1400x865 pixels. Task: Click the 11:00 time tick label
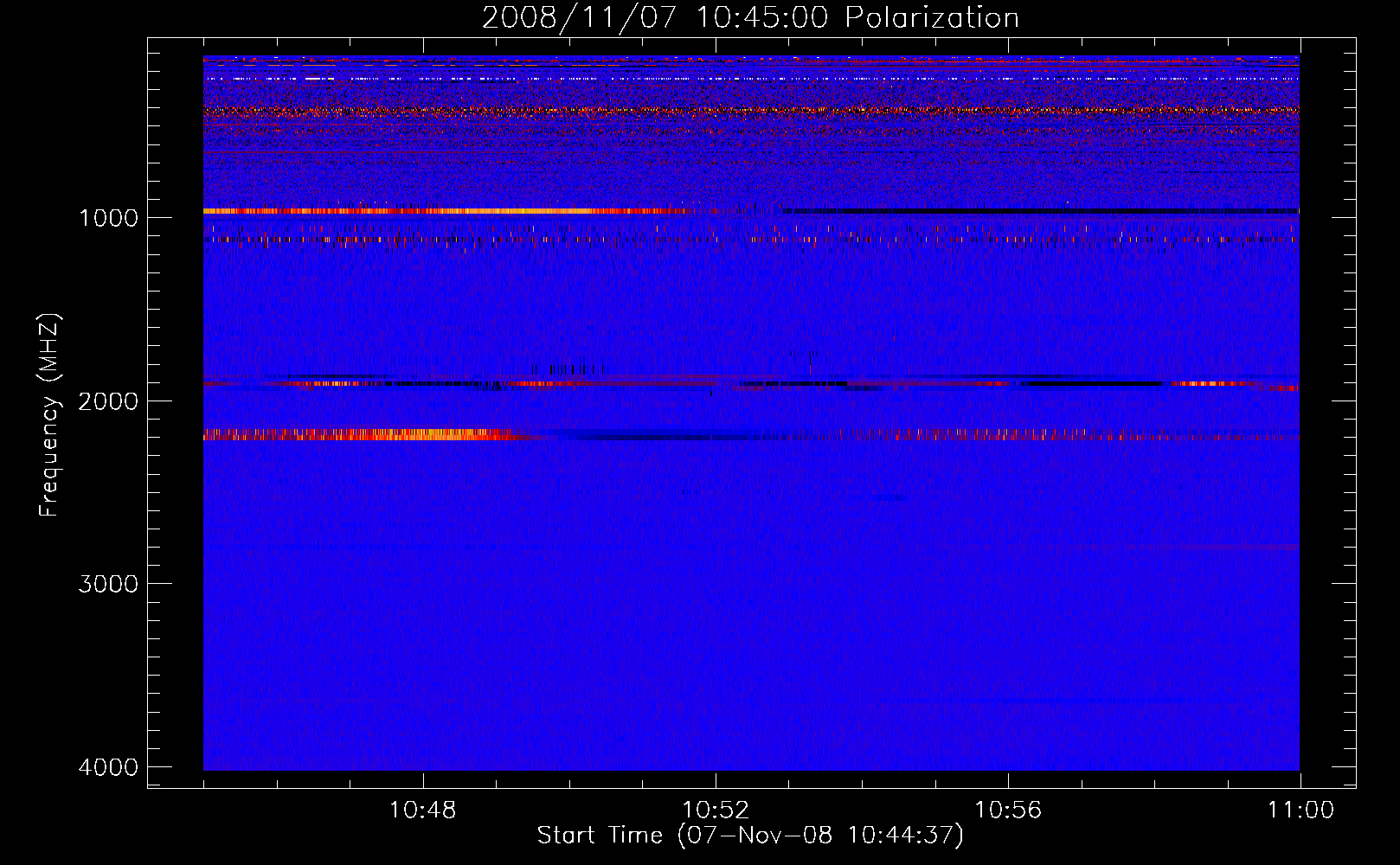click(x=1300, y=811)
